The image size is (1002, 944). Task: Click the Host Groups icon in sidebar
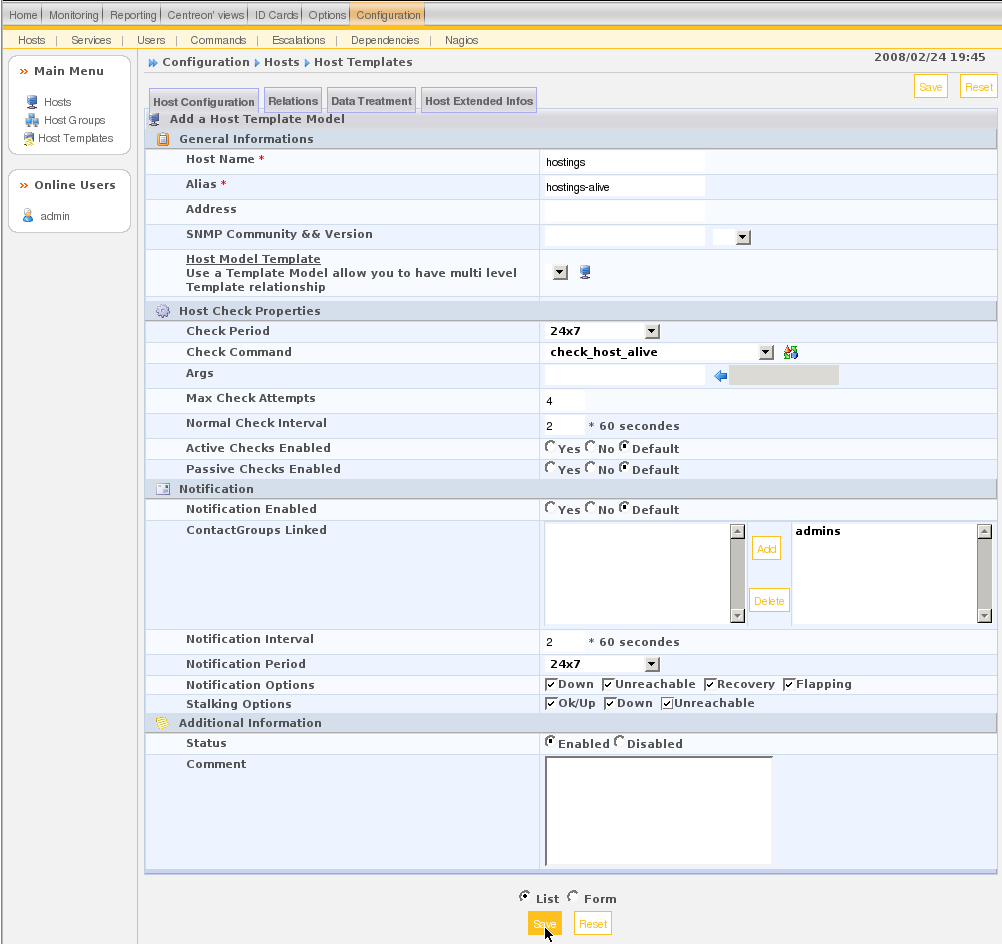click(x=32, y=120)
